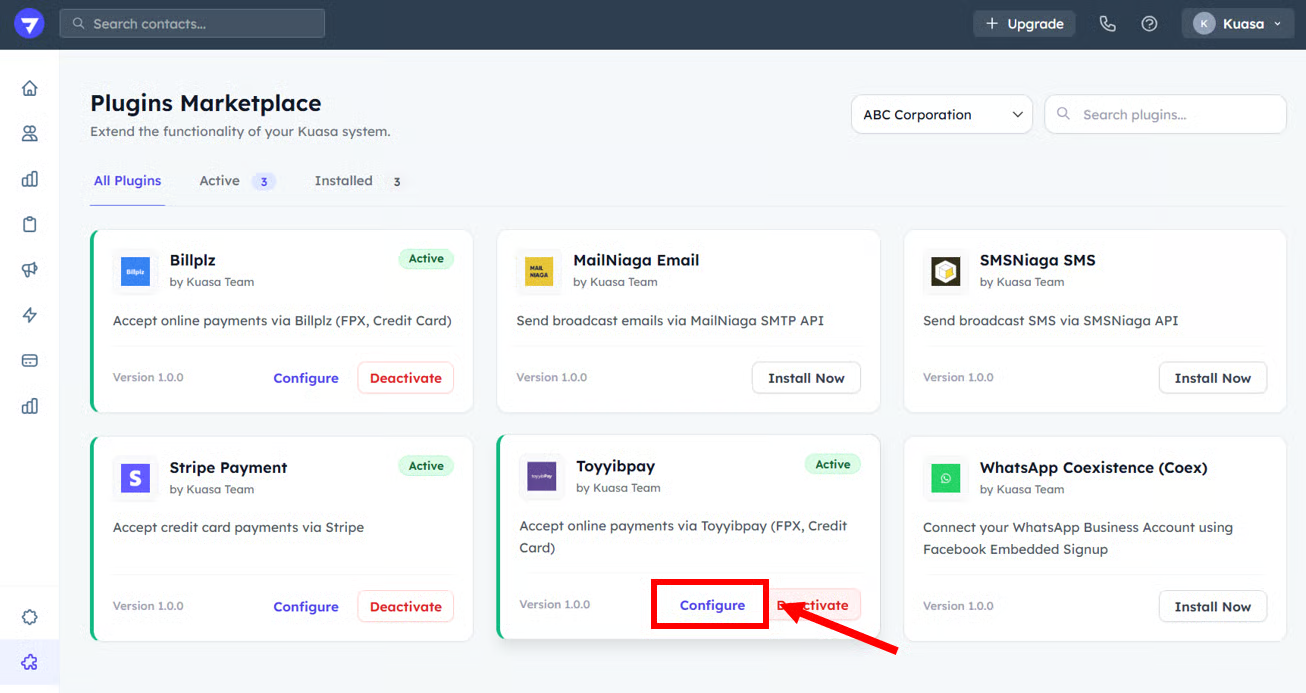Expand the ABC Corporation dropdown

[x=941, y=115]
